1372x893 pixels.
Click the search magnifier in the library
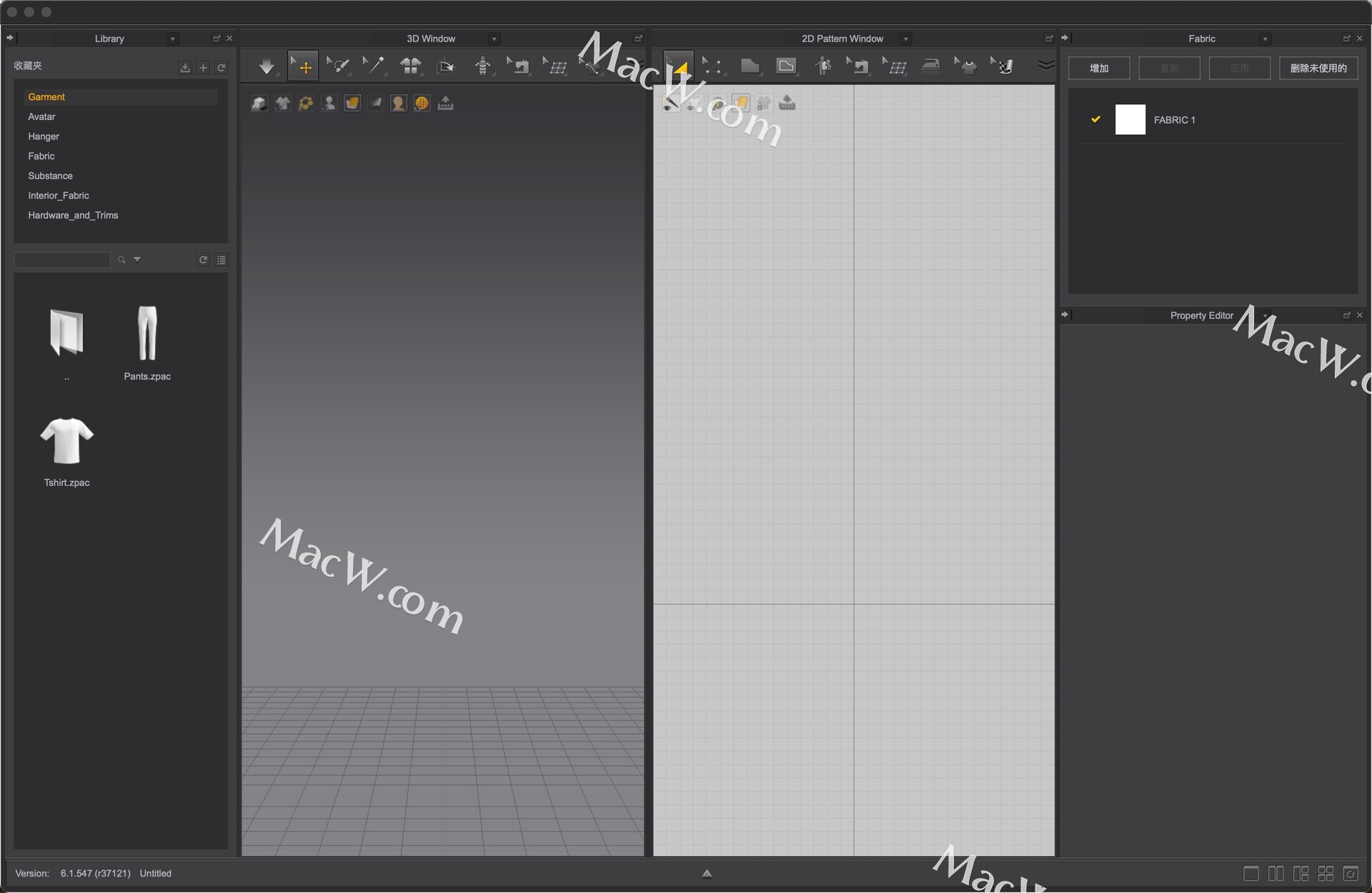121,259
